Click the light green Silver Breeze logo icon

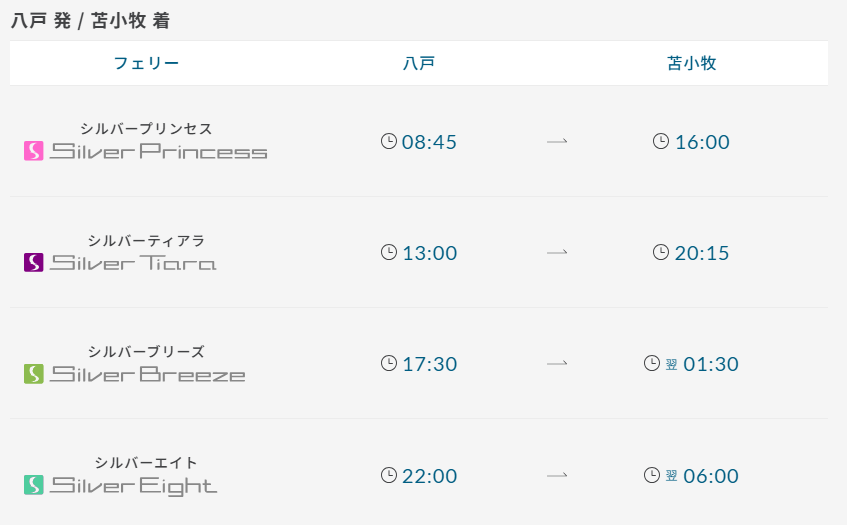pos(33,374)
